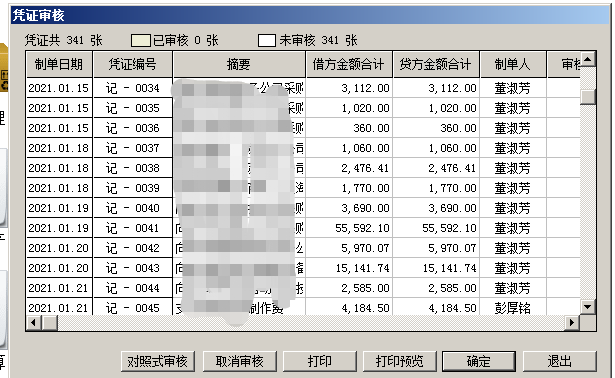Click the vertical scrollbar thumb

pyautogui.click(x=588, y=96)
